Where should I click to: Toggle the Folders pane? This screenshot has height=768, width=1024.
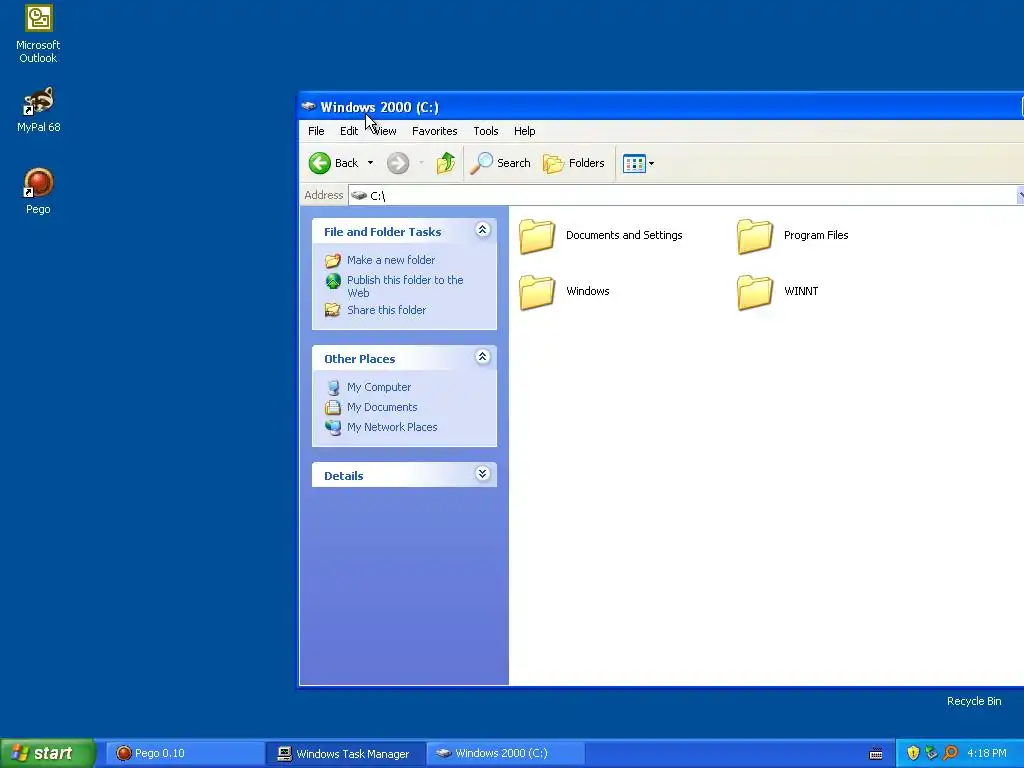(x=574, y=163)
